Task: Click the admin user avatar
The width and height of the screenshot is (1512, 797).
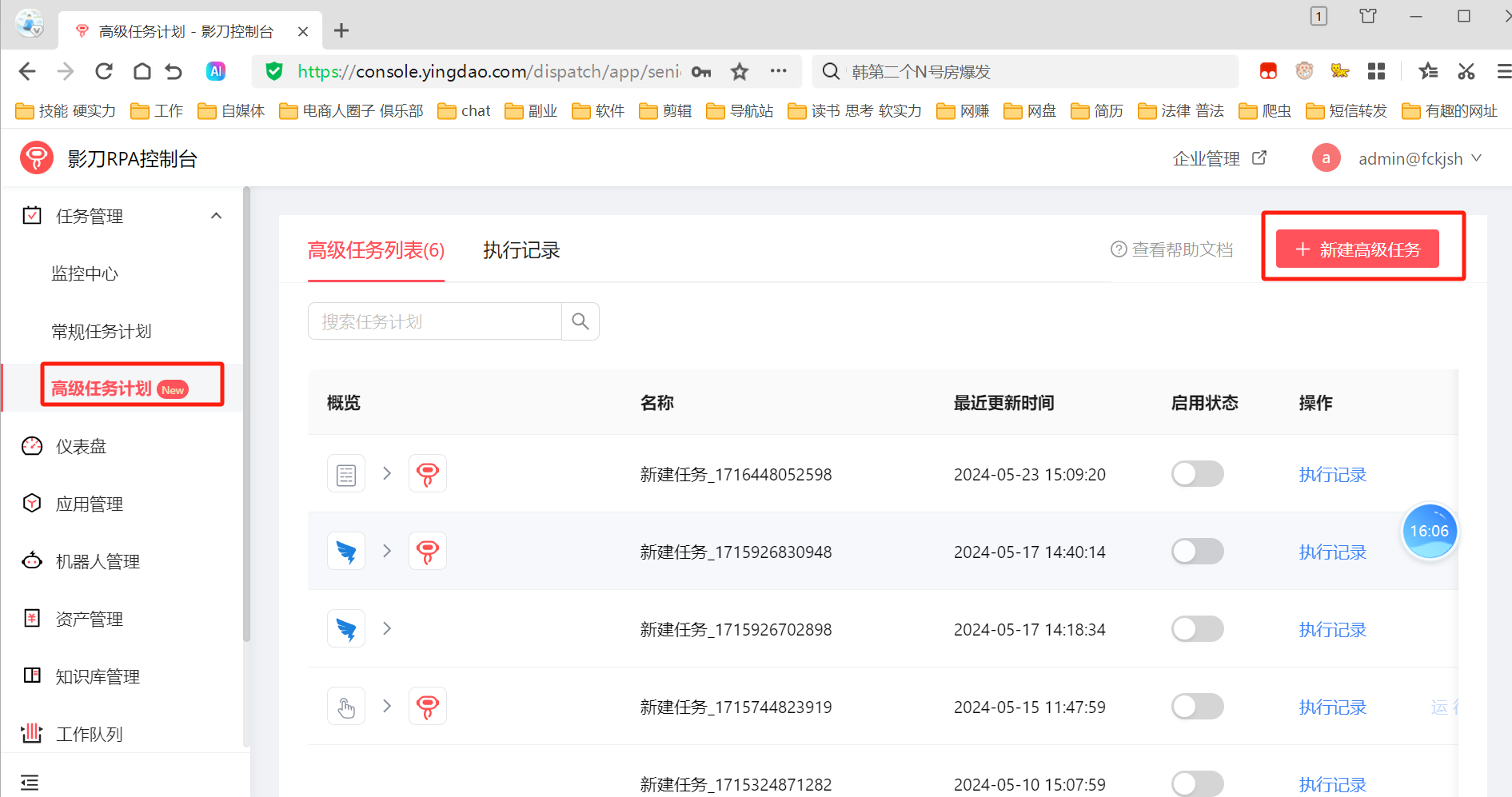Action: click(x=1326, y=158)
